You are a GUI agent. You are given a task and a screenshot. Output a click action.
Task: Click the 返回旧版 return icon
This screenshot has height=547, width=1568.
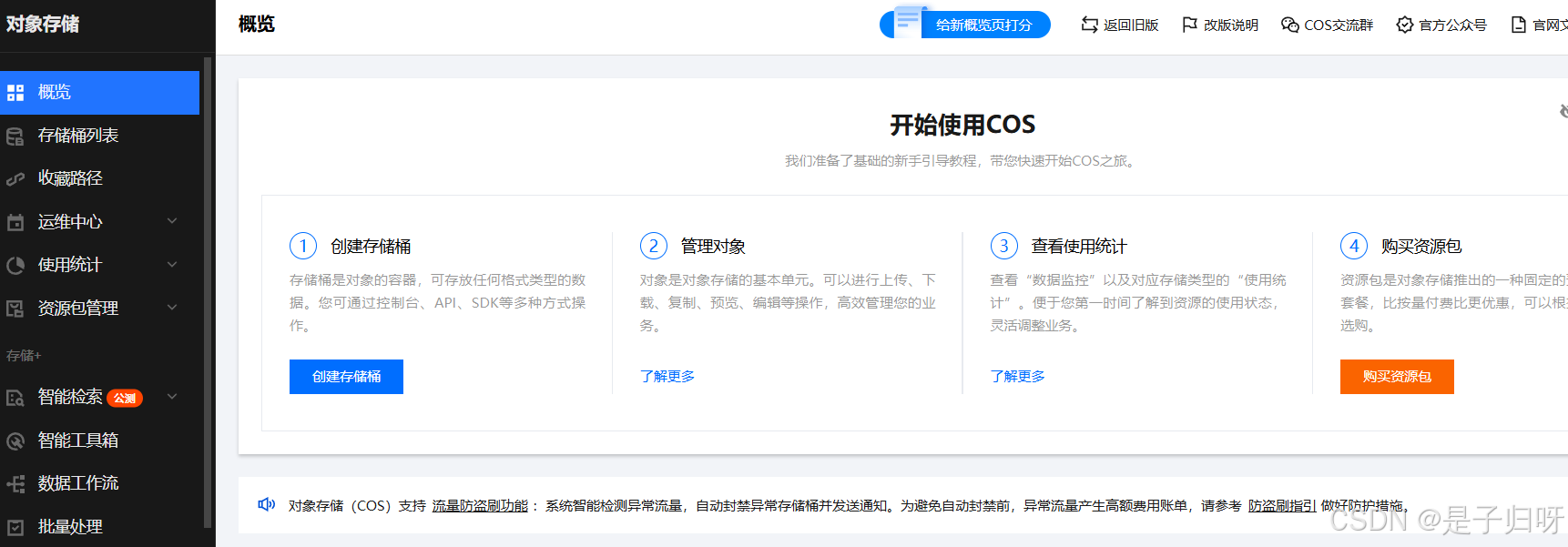point(1089,25)
